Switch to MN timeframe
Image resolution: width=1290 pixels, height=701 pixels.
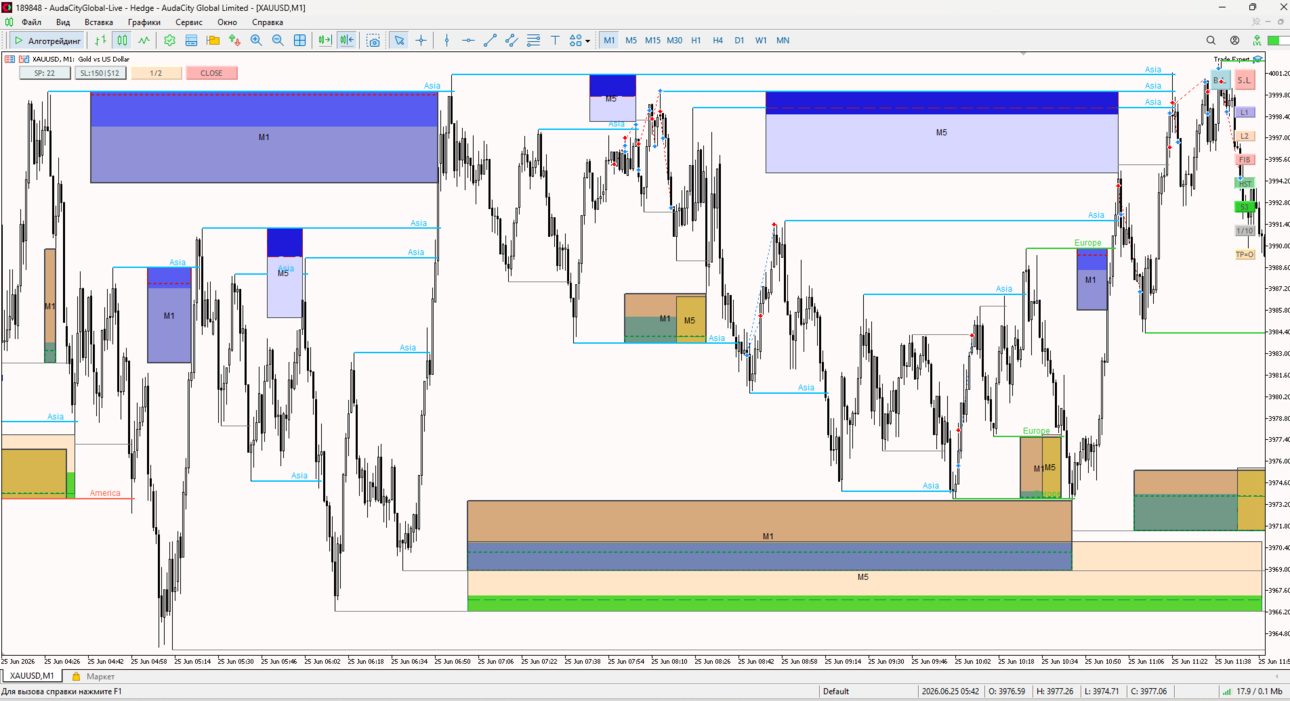[x=783, y=40]
